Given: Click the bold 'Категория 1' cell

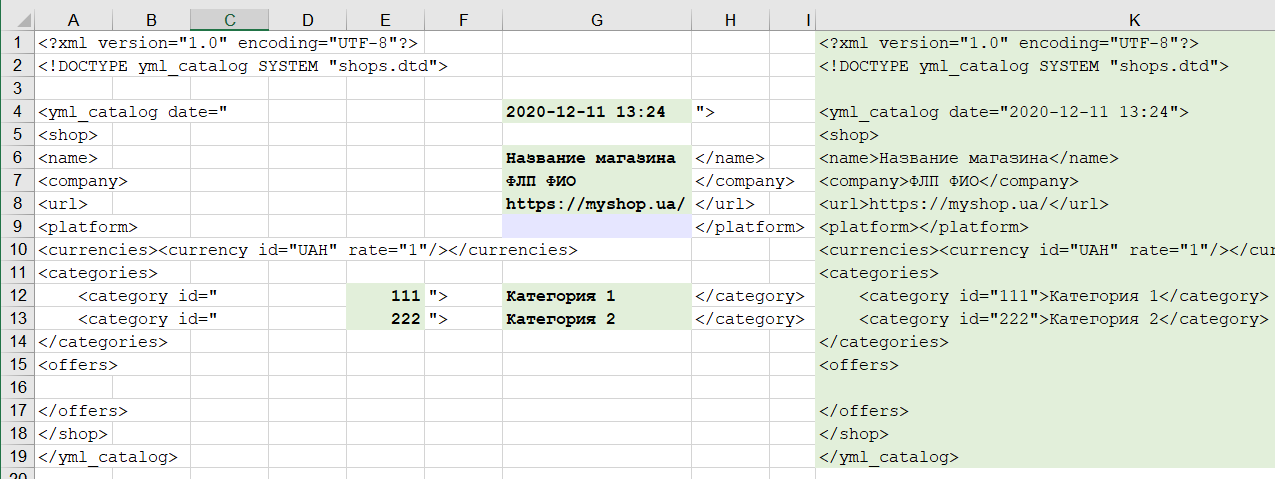Looking at the screenshot, I should 596,296.
